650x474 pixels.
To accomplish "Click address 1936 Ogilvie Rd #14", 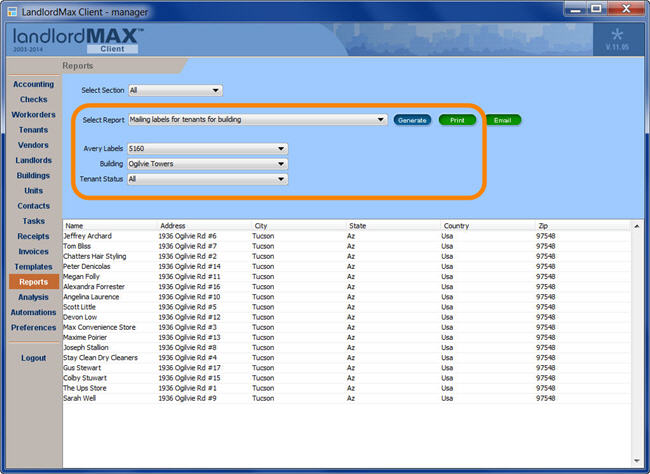I will point(189,266).
